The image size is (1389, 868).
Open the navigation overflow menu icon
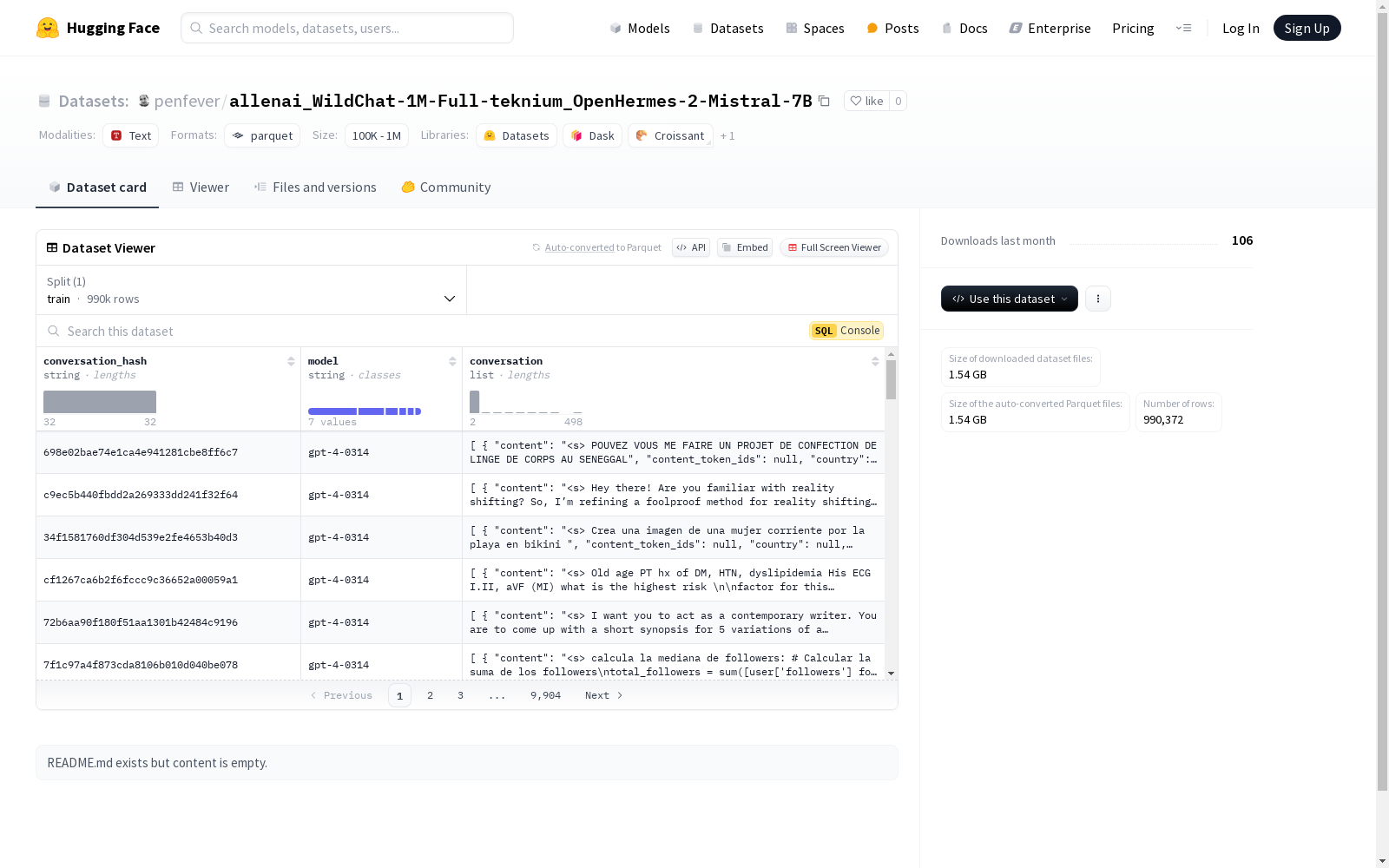pyautogui.click(x=1183, y=28)
